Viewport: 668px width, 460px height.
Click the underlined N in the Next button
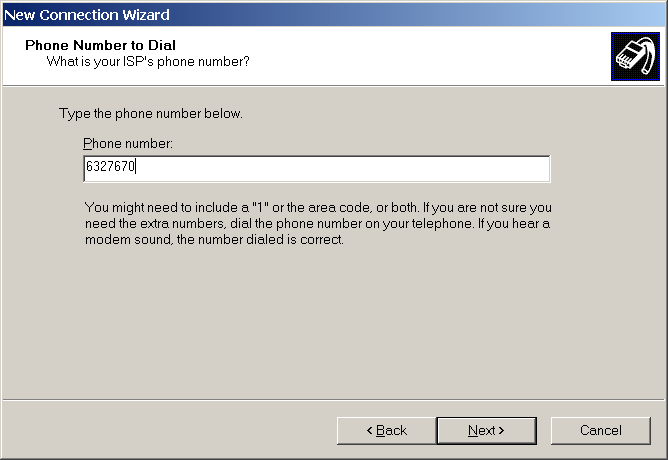[x=473, y=430]
